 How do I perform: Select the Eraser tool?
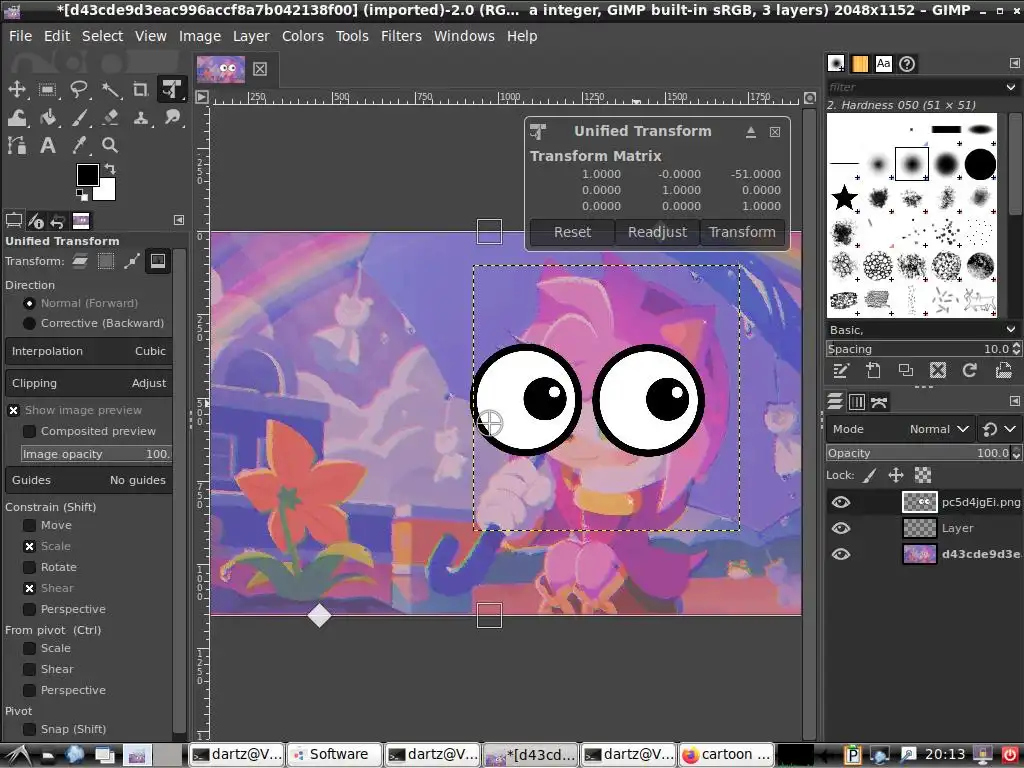(x=110, y=118)
